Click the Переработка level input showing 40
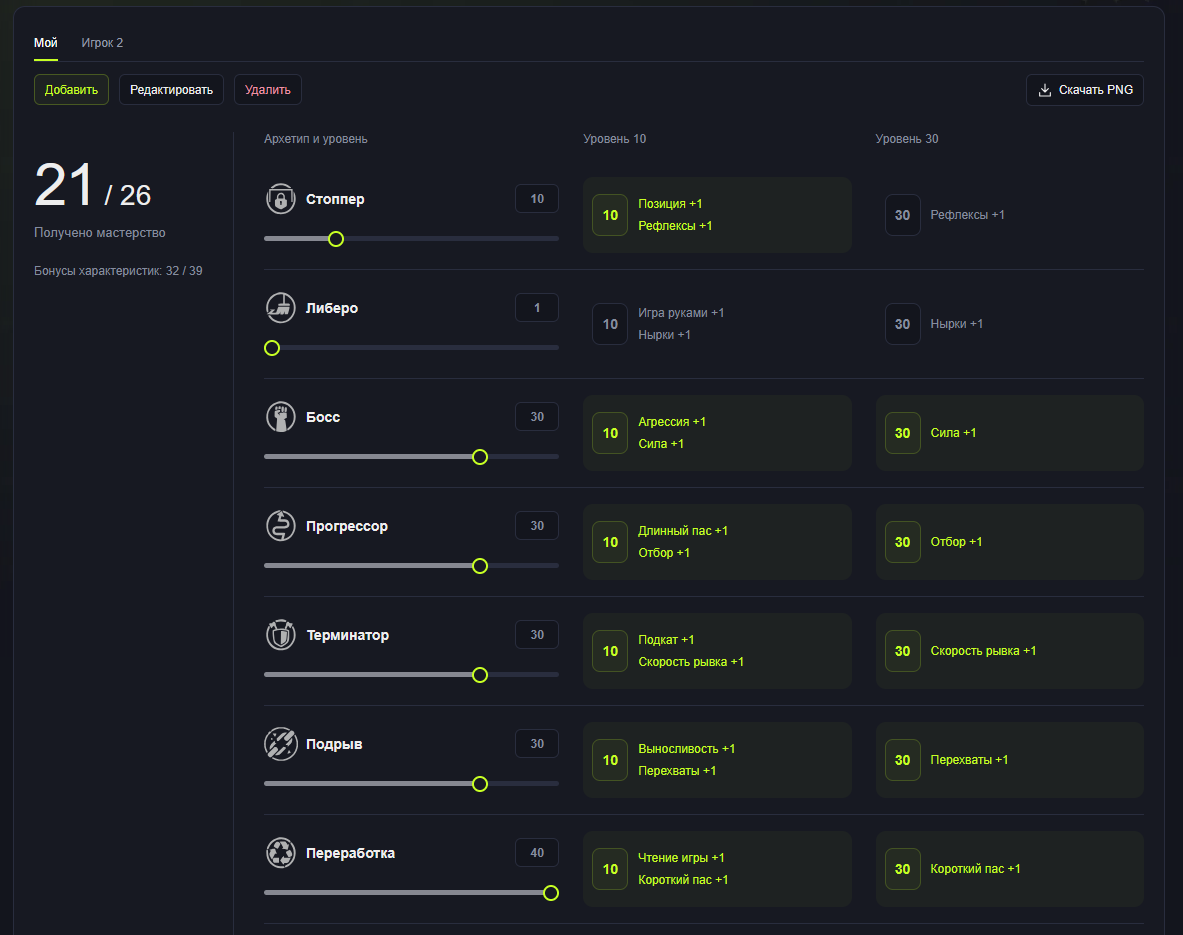The width and height of the screenshot is (1183, 935). pos(537,853)
